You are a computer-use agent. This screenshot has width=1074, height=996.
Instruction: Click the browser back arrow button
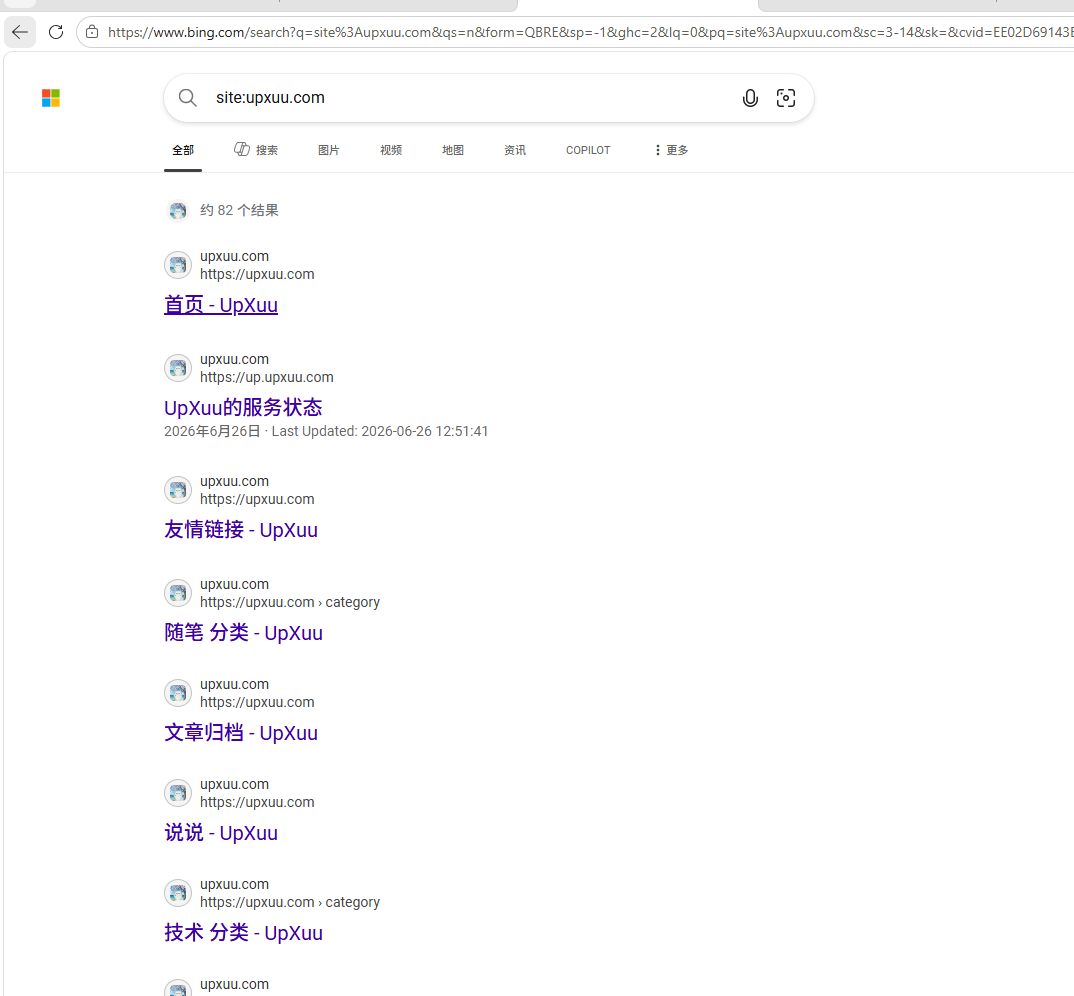[x=20, y=32]
